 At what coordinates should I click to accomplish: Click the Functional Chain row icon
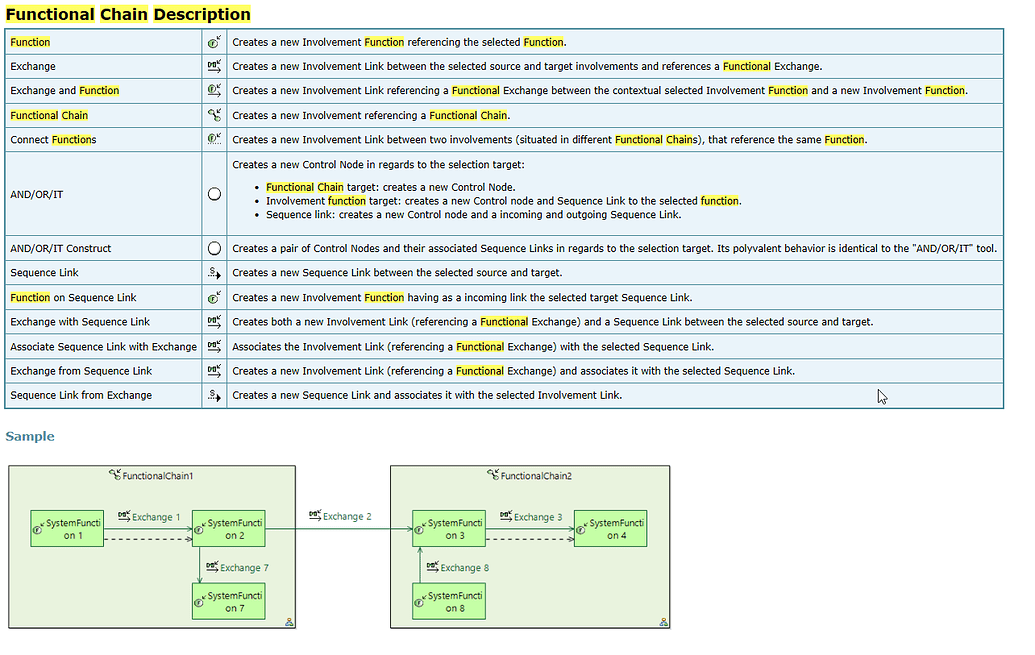click(214, 115)
